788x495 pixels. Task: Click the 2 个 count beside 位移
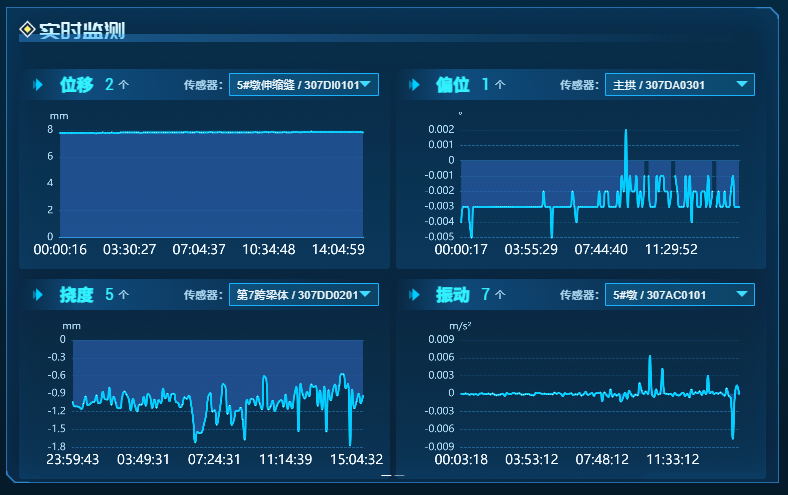coord(117,85)
